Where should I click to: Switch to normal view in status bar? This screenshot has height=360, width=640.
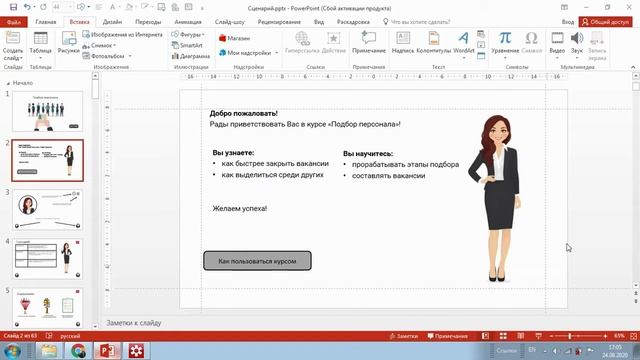point(485,336)
